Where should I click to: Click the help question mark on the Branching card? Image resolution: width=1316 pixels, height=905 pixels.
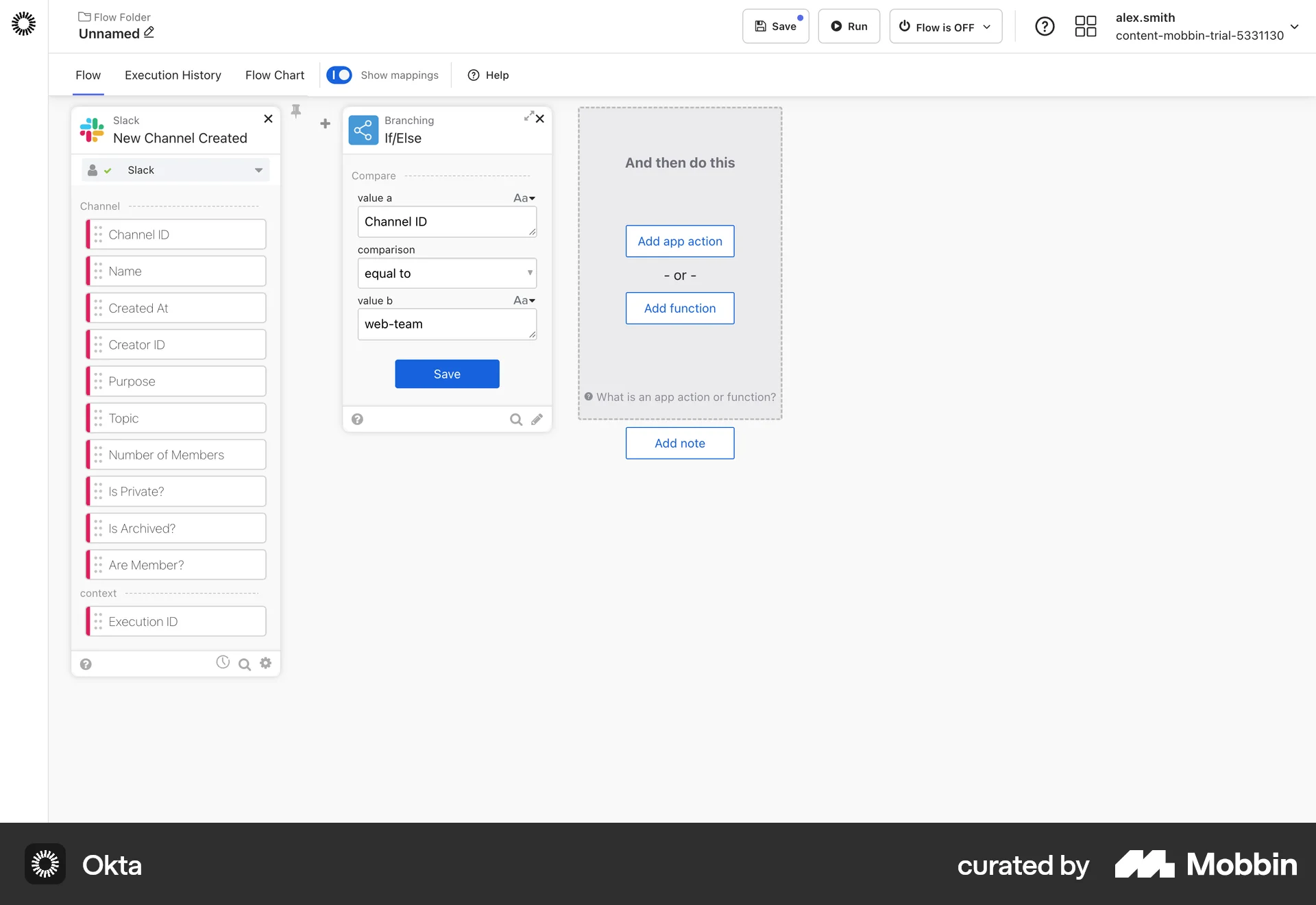pyautogui.click(x=357, y=418)
